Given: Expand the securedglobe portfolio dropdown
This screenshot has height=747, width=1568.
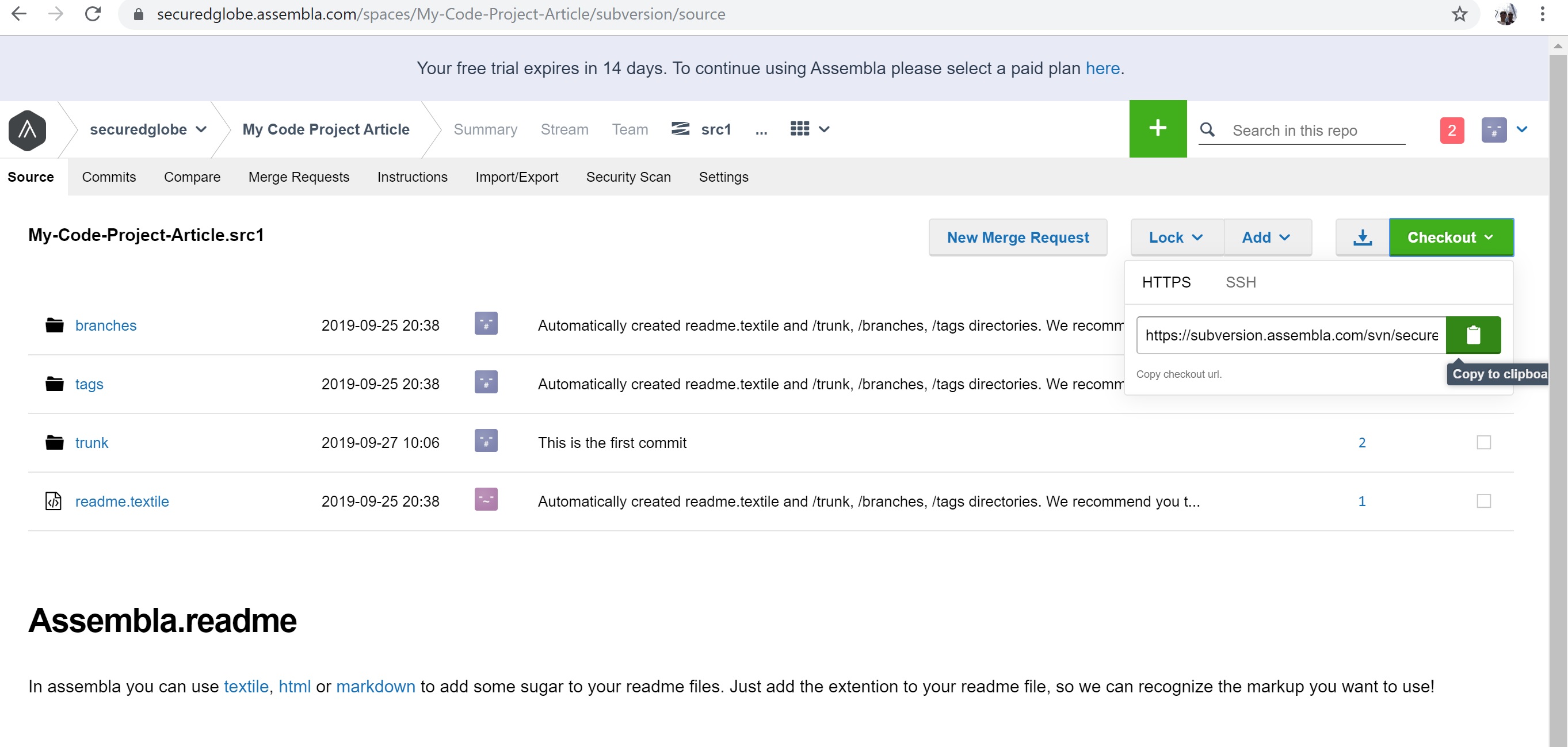Looking at the screenshot, I should click(x=201, y=129).
